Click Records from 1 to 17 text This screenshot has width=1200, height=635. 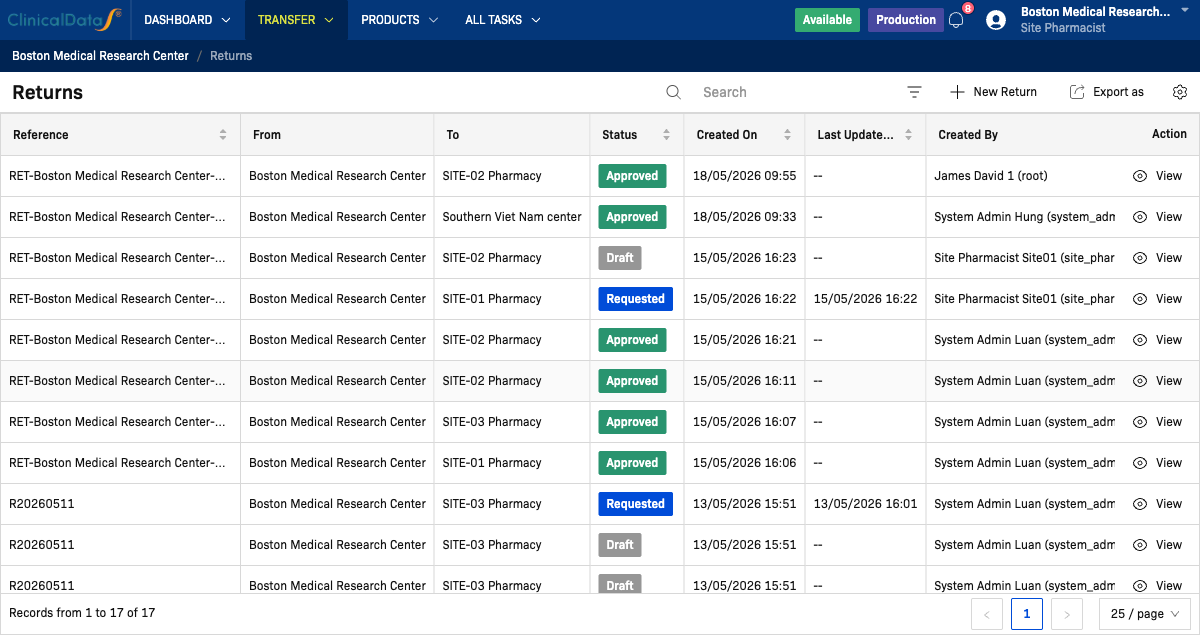(82, 613)
